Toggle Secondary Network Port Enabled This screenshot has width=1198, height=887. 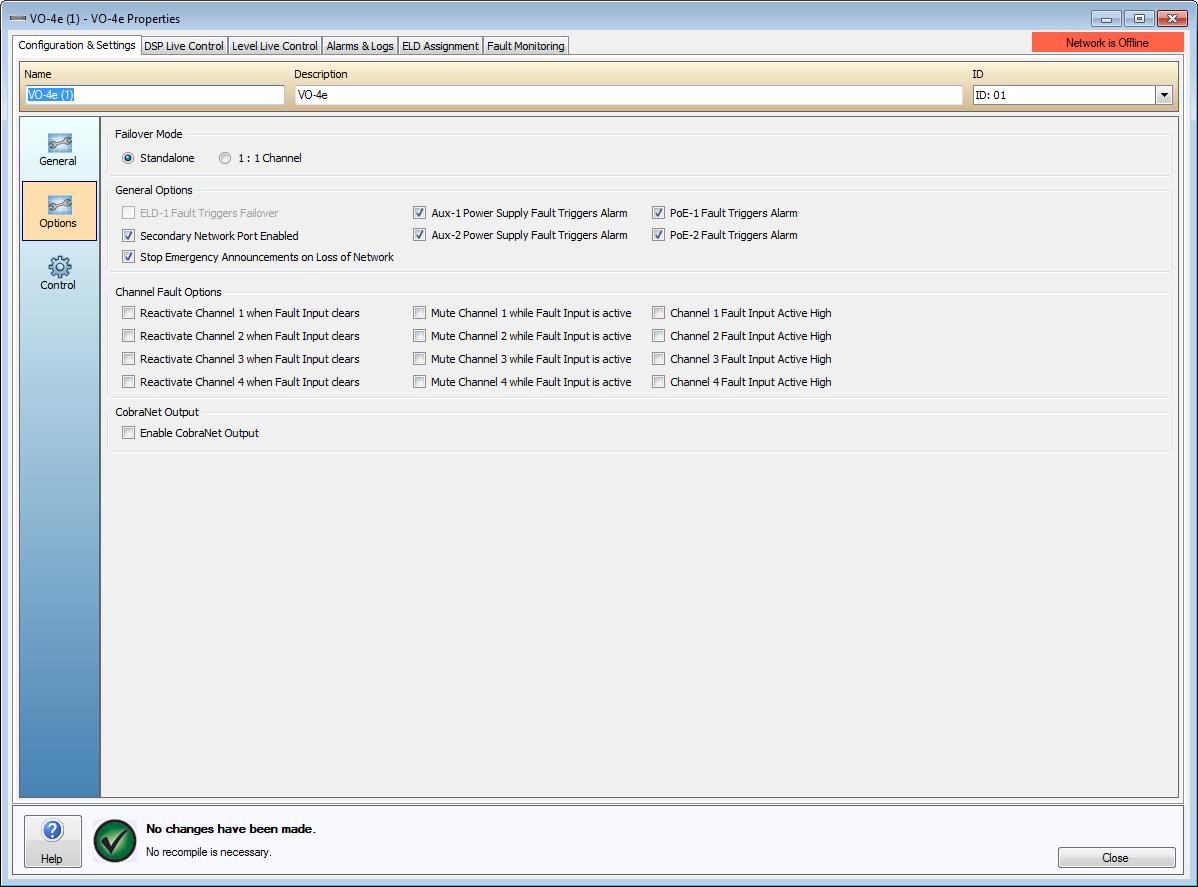(x=128, y=236)
